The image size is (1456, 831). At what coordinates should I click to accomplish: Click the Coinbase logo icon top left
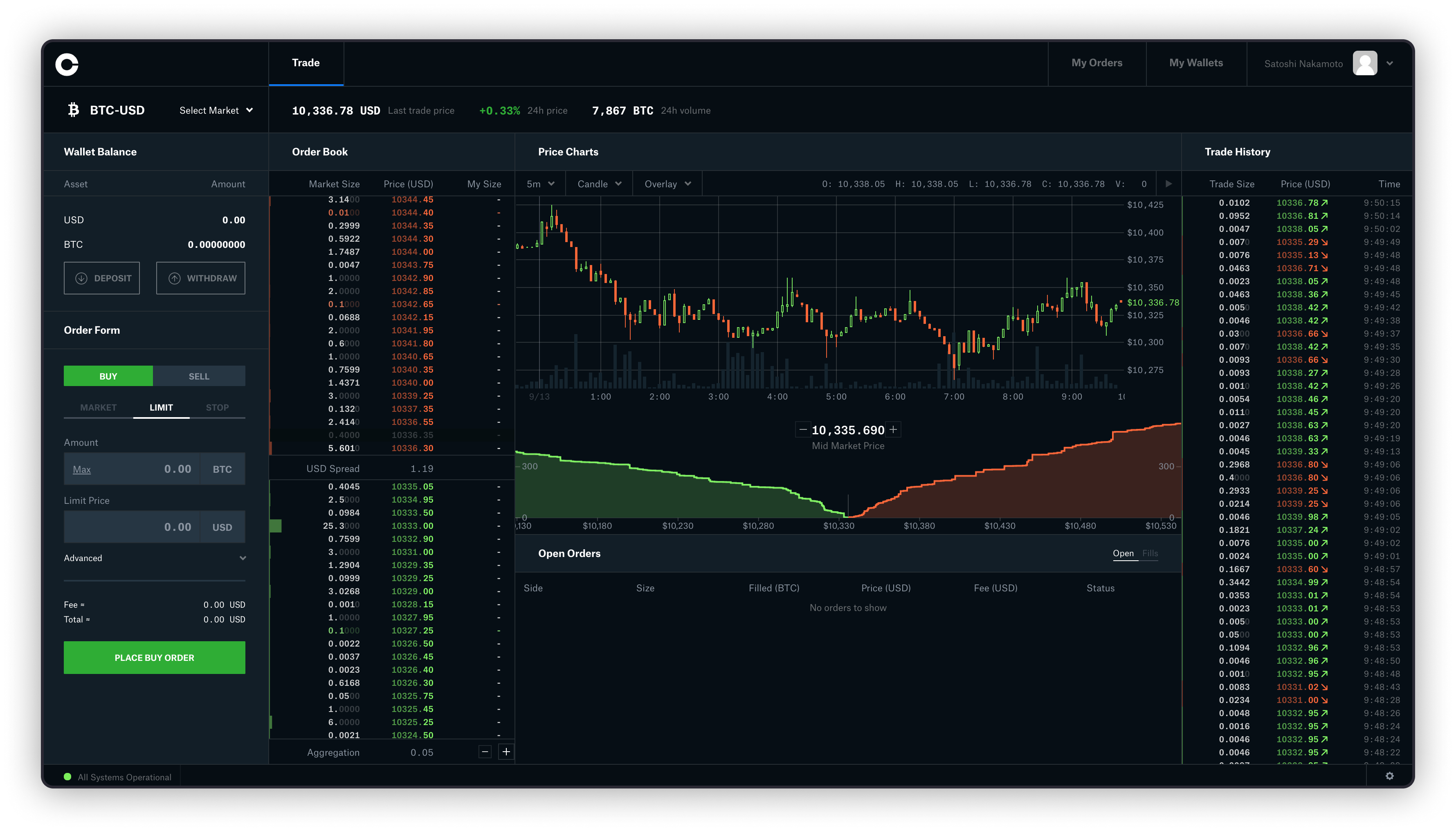coord(67,63)
